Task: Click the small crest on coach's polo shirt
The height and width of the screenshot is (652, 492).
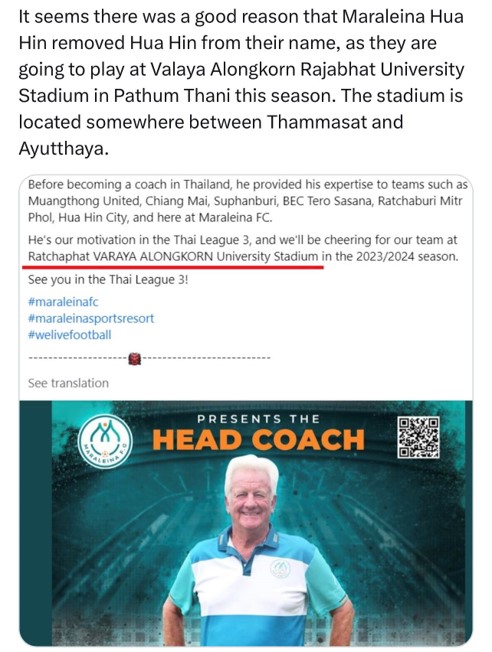Action: [x=280, y=569]
